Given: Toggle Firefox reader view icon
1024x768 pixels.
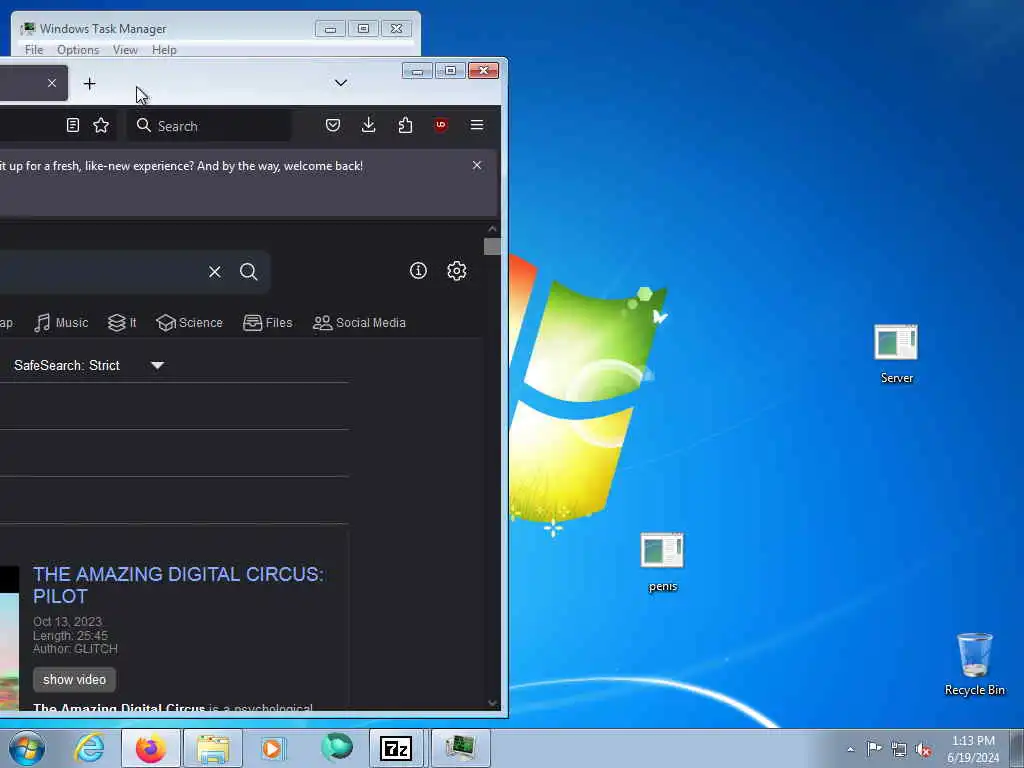Looking at the screenshot, I should [x=72, y=125].
